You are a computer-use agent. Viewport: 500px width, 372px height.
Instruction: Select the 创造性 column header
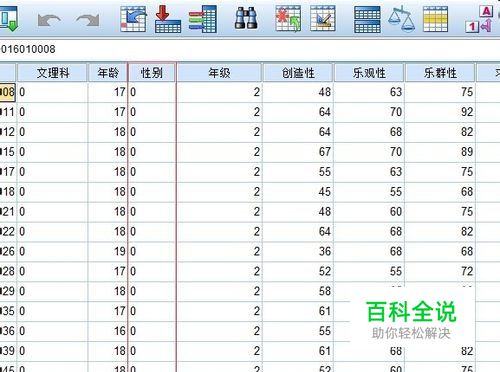point(298,72)
